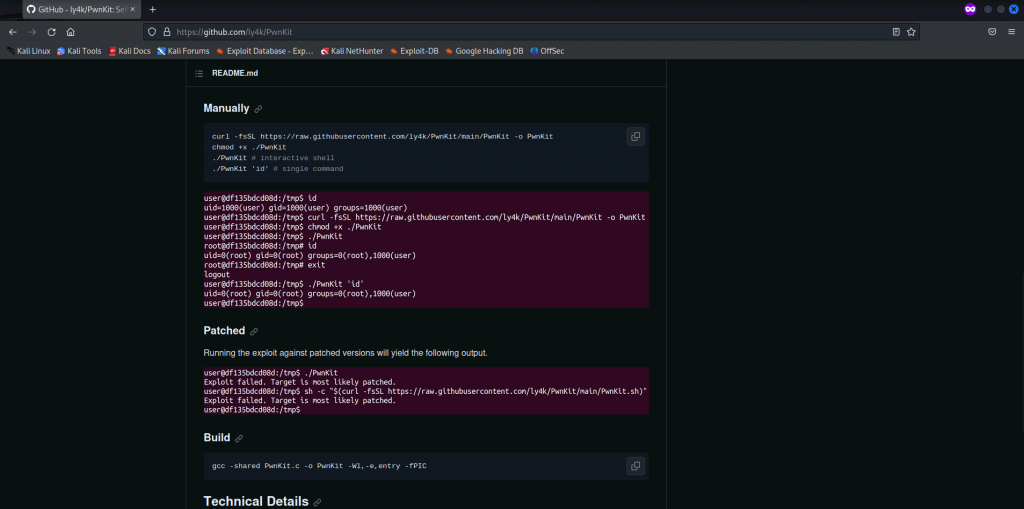Bookmark this page with the star
Image resolution: width=1024 pixels, height=509 pixels.
click(911, 31)
